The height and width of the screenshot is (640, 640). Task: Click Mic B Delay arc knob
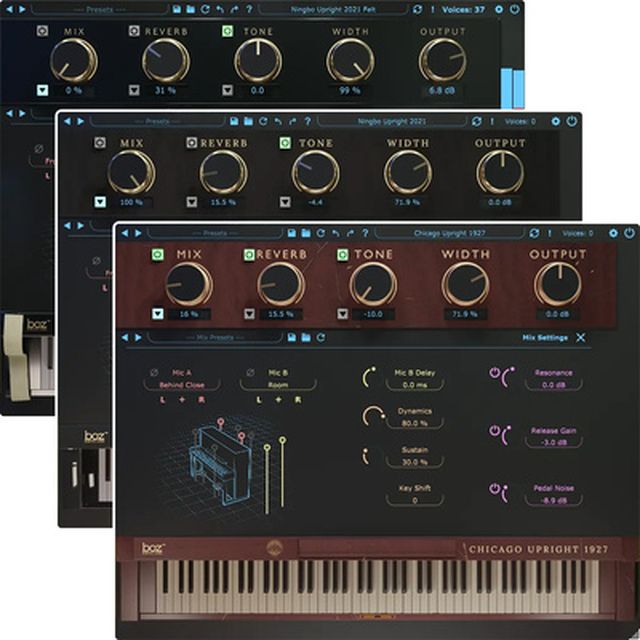[369, 377]
